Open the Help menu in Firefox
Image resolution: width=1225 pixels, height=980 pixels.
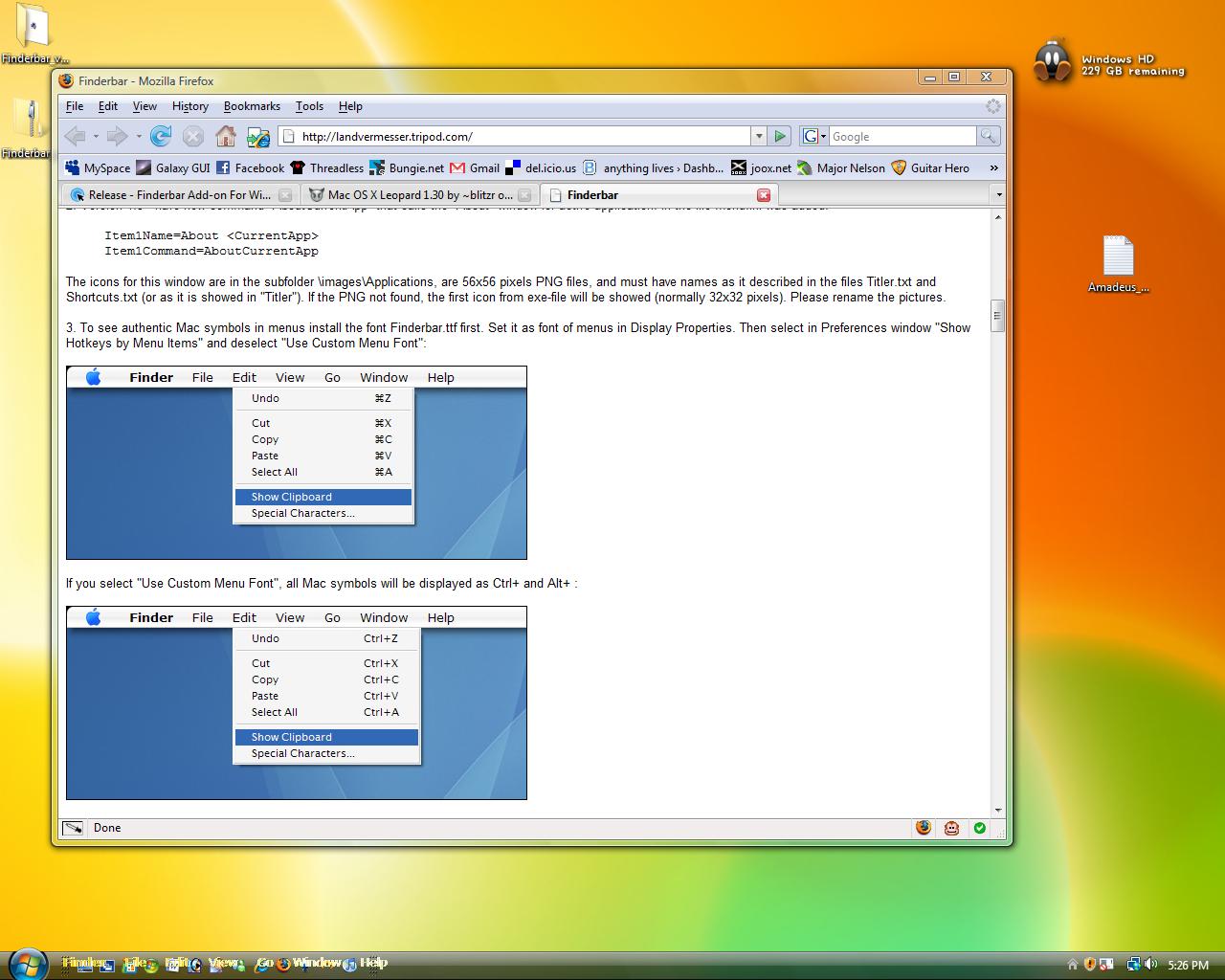coord(350,106)
